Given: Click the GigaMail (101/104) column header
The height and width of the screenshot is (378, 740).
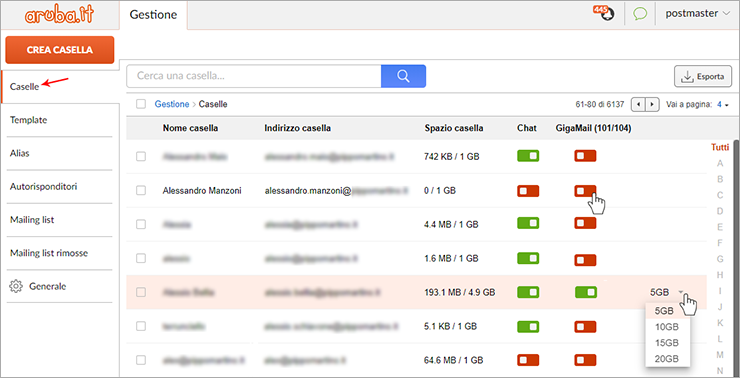Looking at the screenshot, I should click(x=593, y=128).
